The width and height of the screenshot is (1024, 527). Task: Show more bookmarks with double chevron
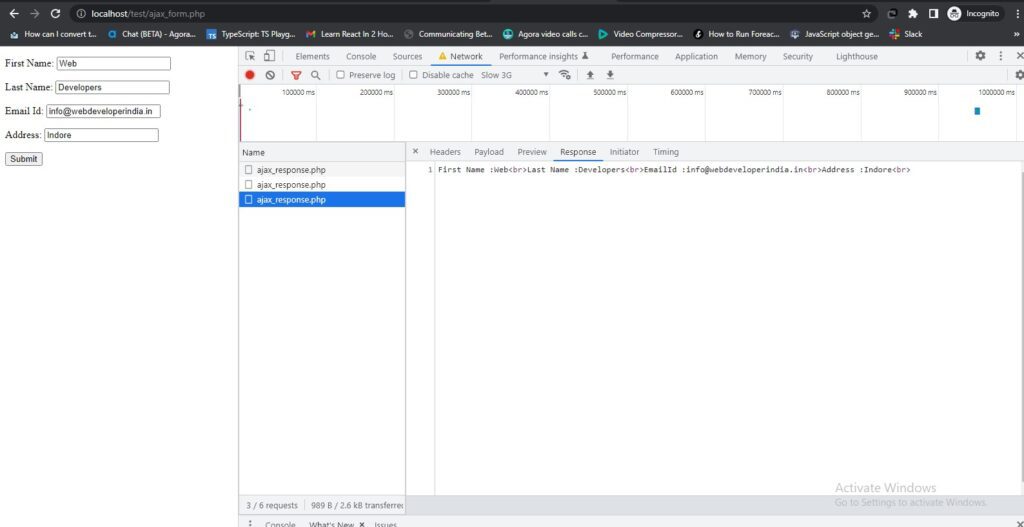click(1016, 34)
